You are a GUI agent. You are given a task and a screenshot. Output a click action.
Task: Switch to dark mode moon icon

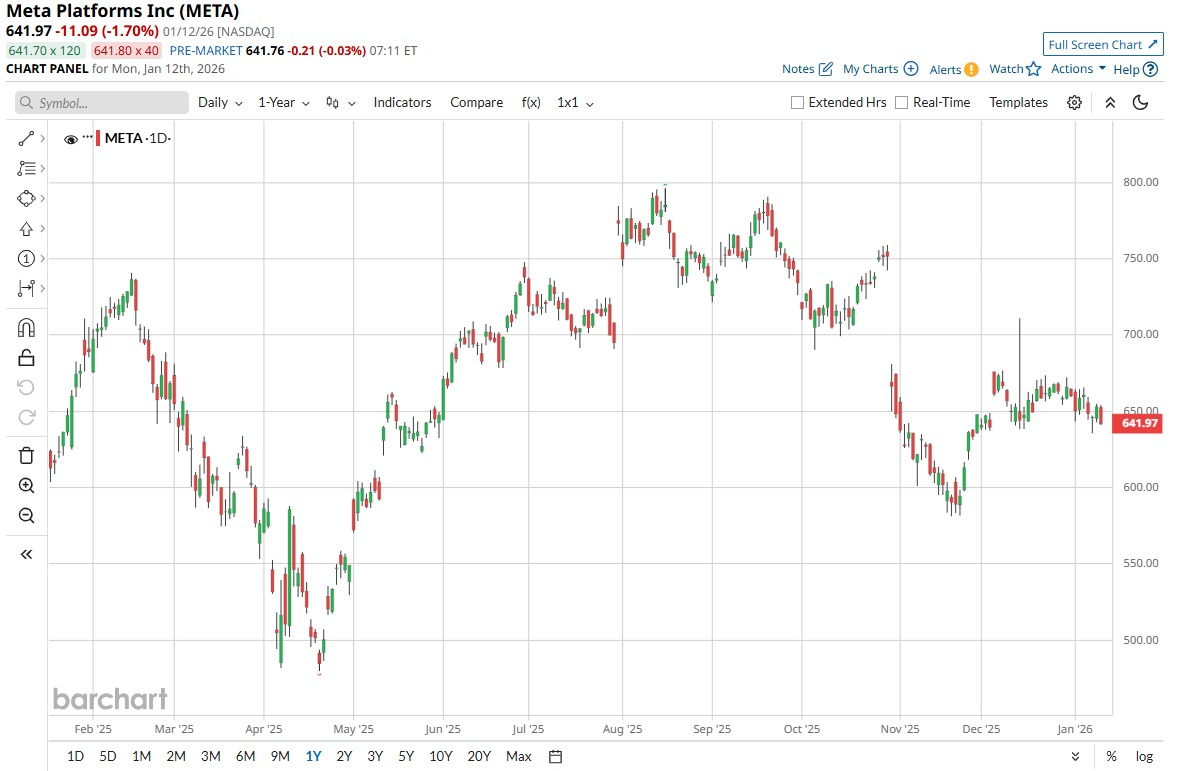1140,103
